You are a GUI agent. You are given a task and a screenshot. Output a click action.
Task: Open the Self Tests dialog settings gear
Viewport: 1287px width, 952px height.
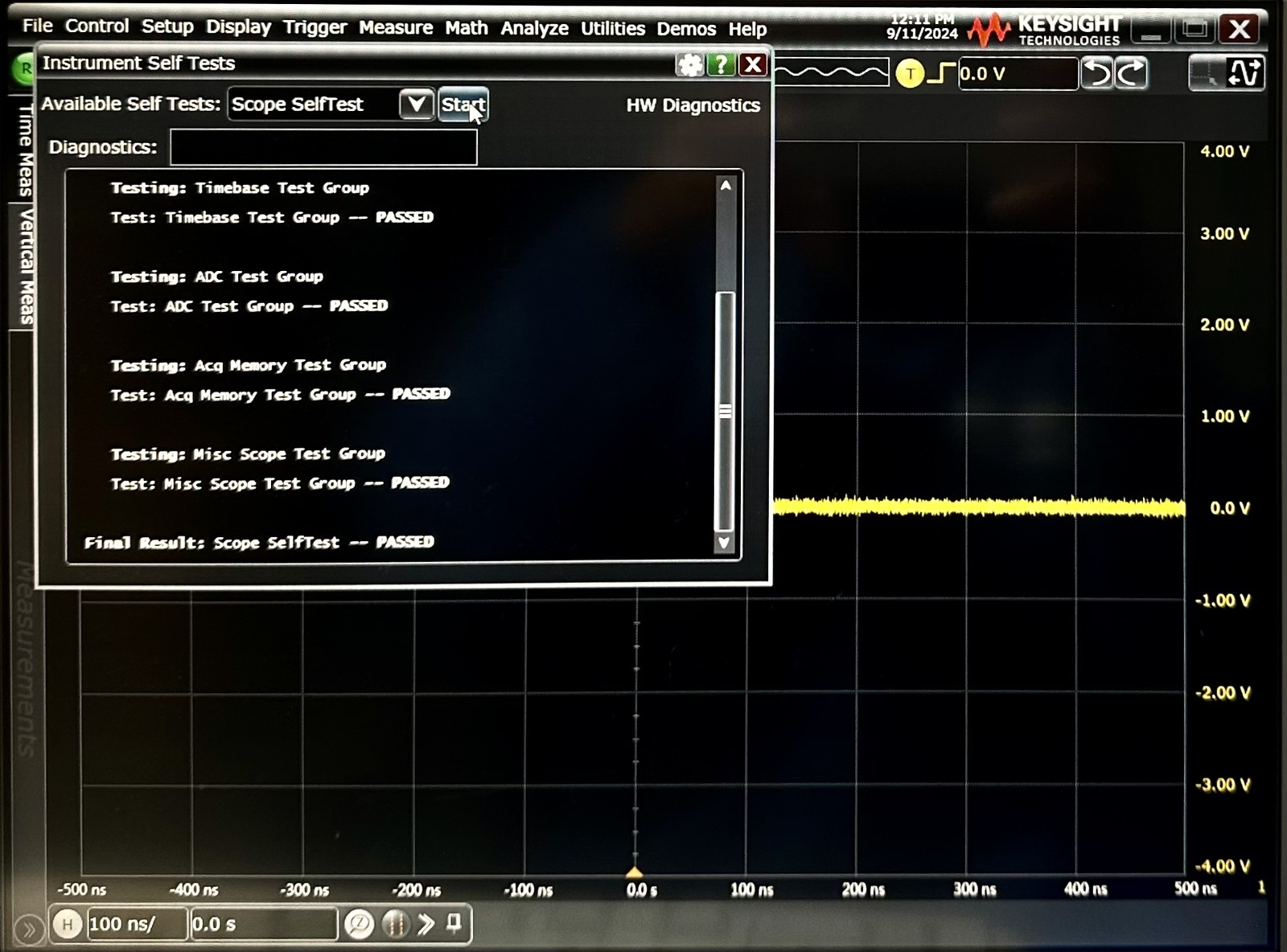point(689,65)
